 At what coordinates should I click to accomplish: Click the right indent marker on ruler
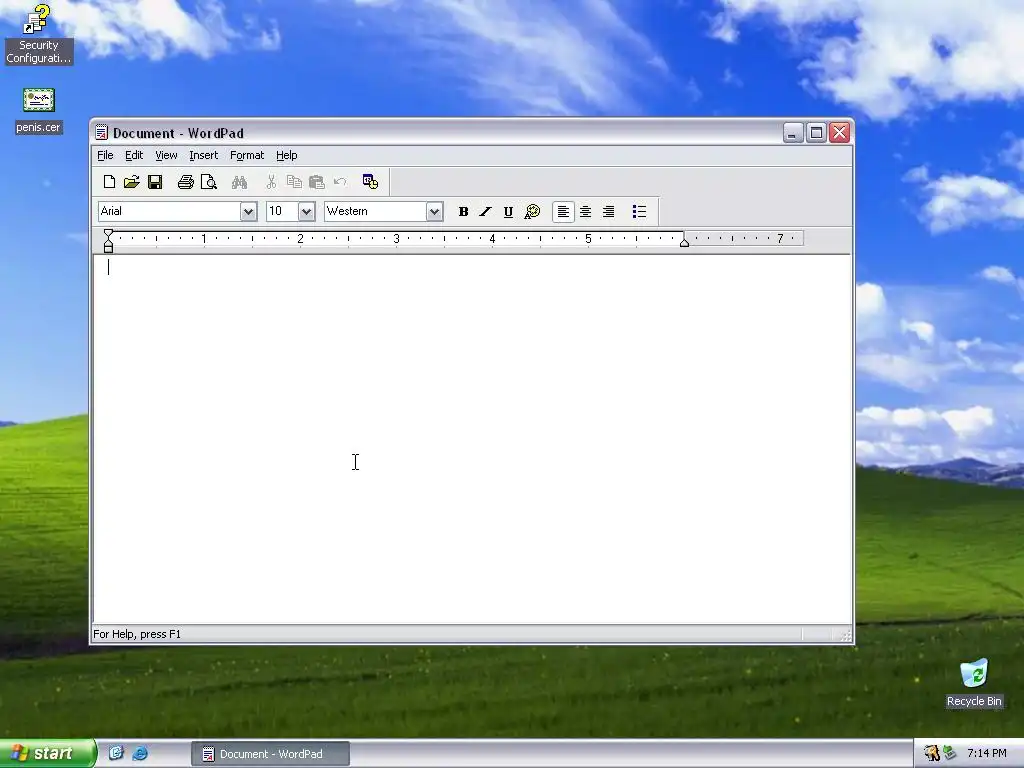click(x=684, y=242)
